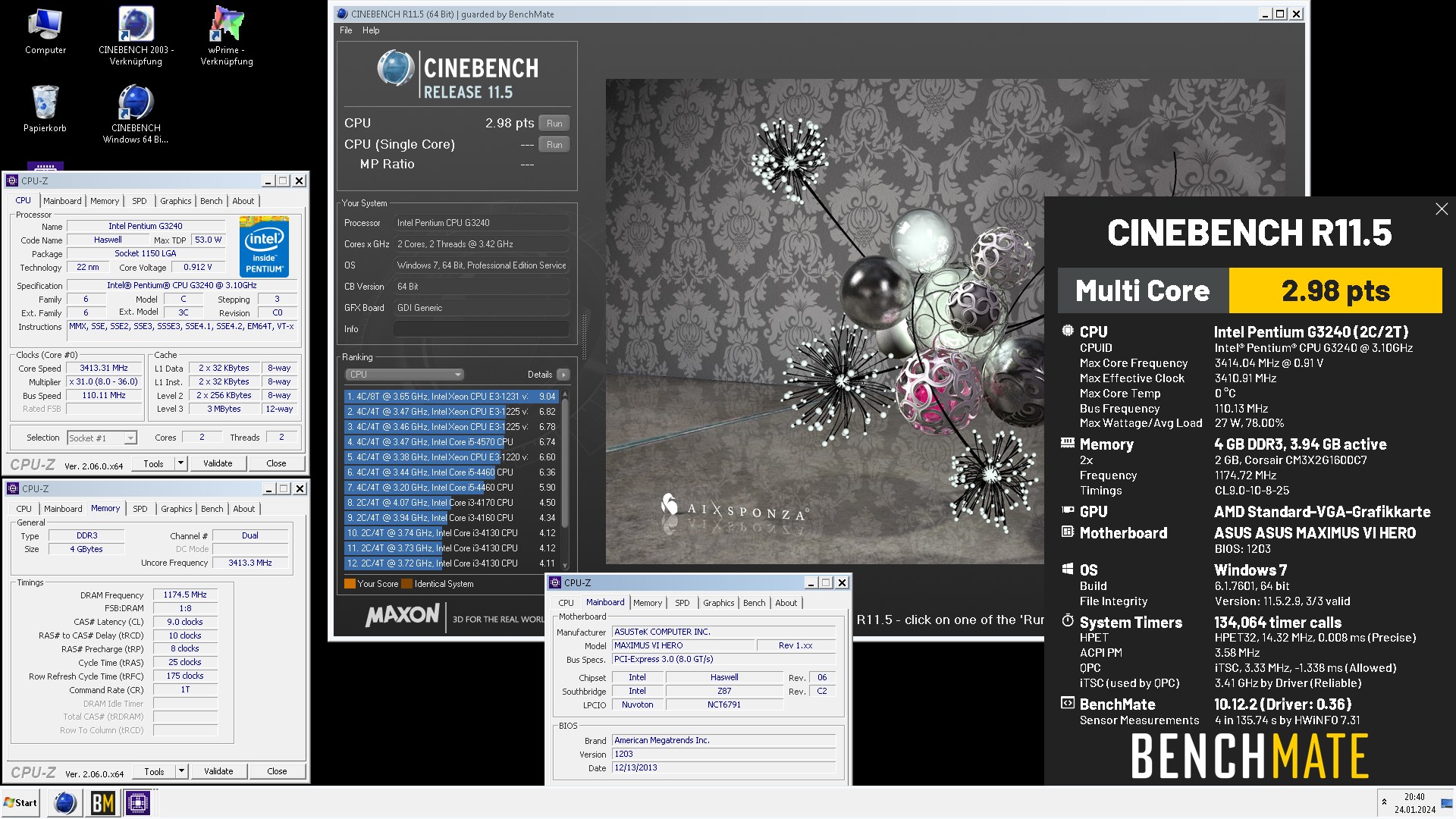1456x819 pixels.
Task: Open CPU tab in Memory CPU-Z window
Action: coord(24,509)
